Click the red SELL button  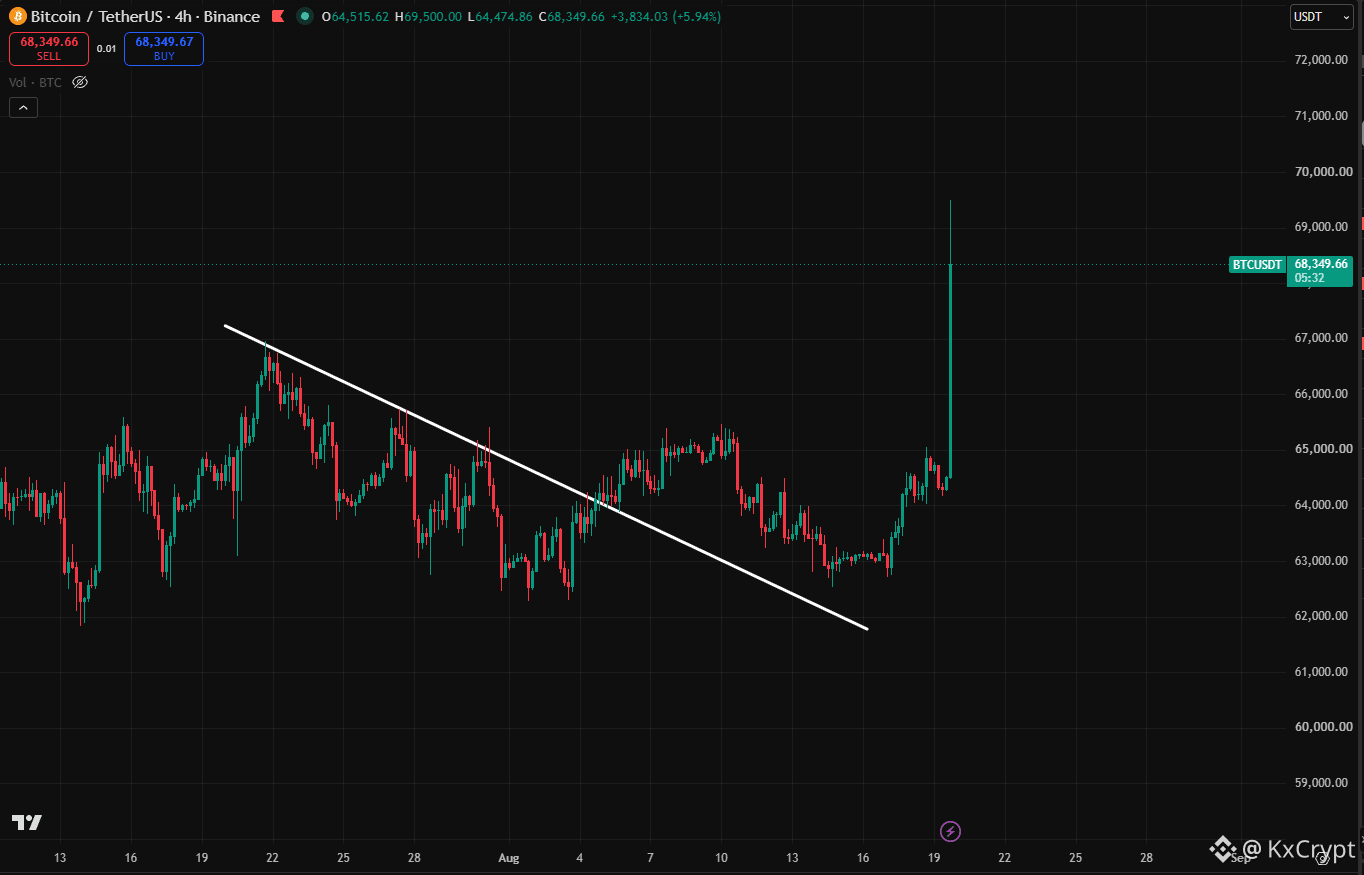[x=49, y=48]
